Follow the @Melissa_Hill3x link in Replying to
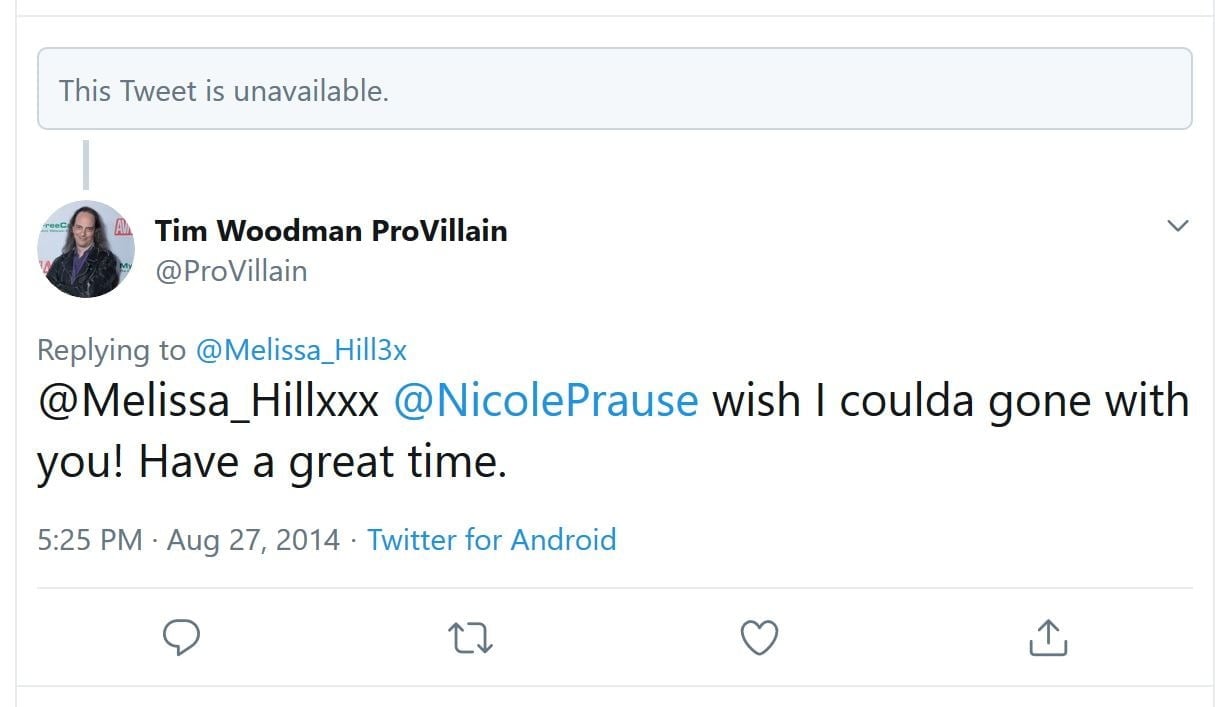1232x707 pixels. [301, 350]
